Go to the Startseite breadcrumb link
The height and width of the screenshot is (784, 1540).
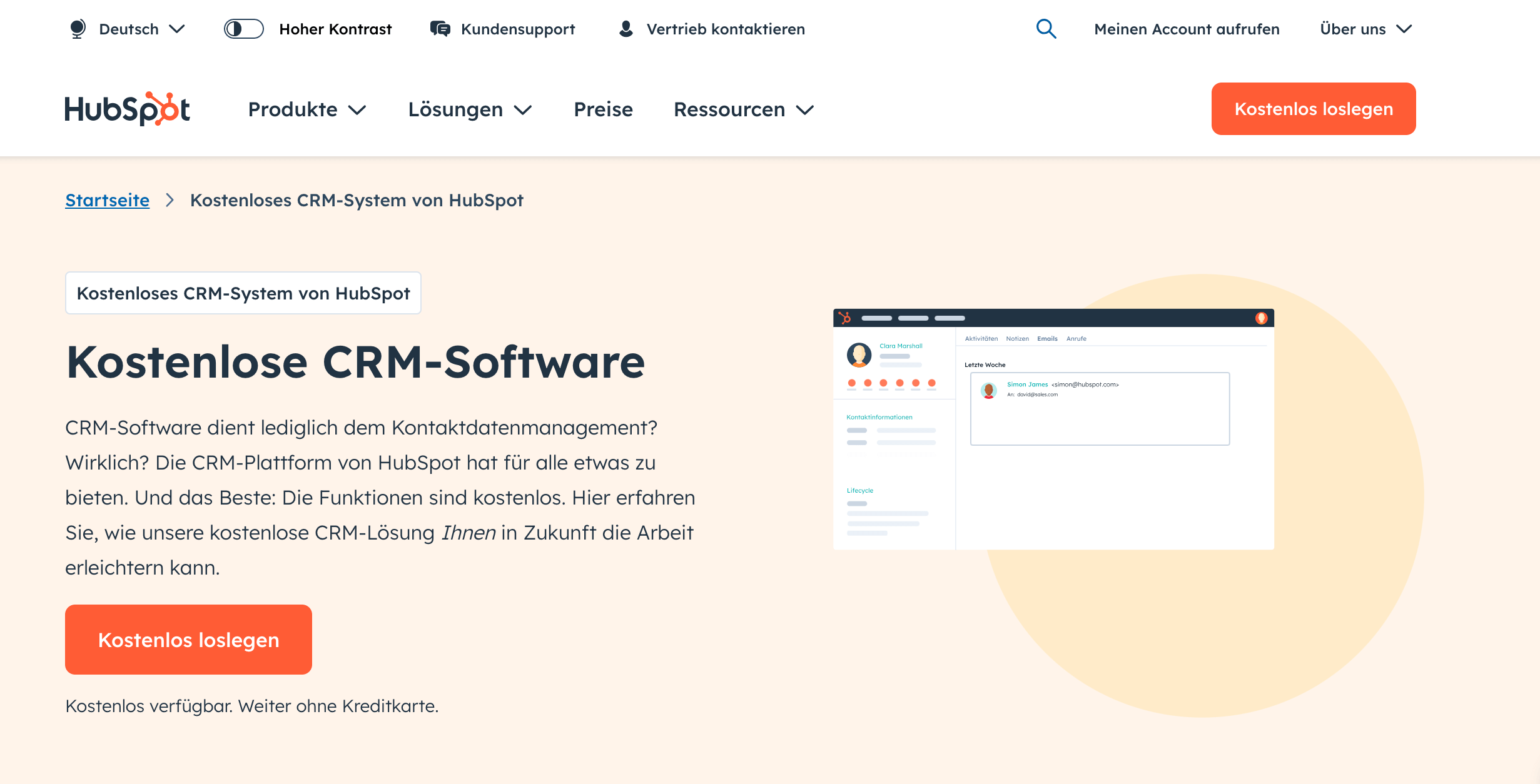(x=107, y=200)
